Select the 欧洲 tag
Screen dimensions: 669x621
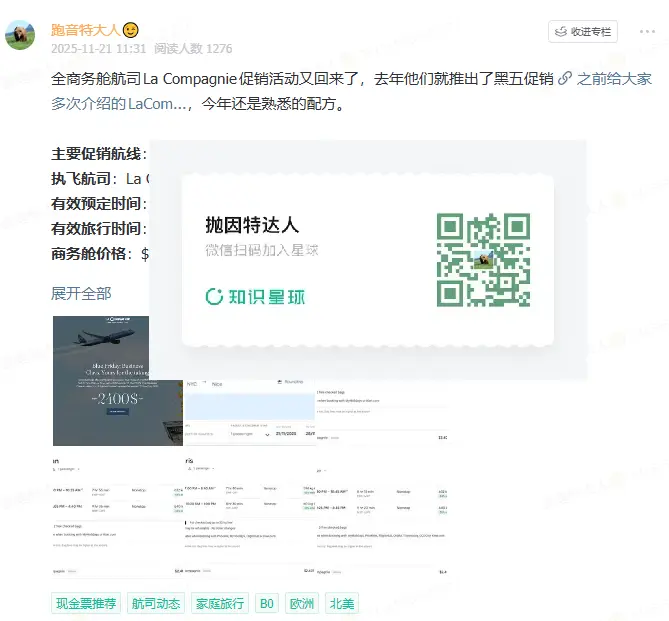tap(302, 603)
